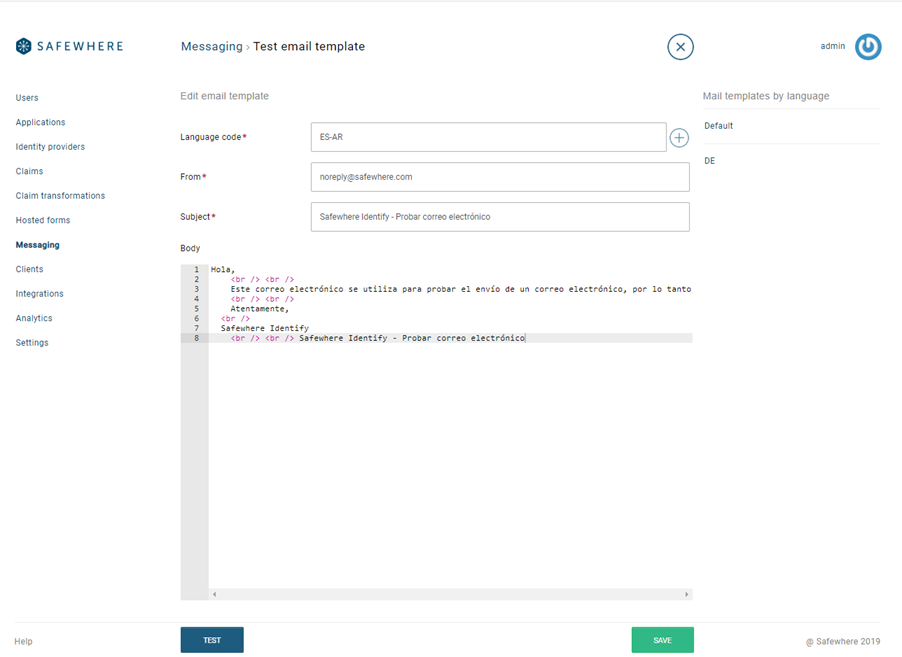Open the Help link
This screenshot has width=902, height=657.
pos(24,641)
